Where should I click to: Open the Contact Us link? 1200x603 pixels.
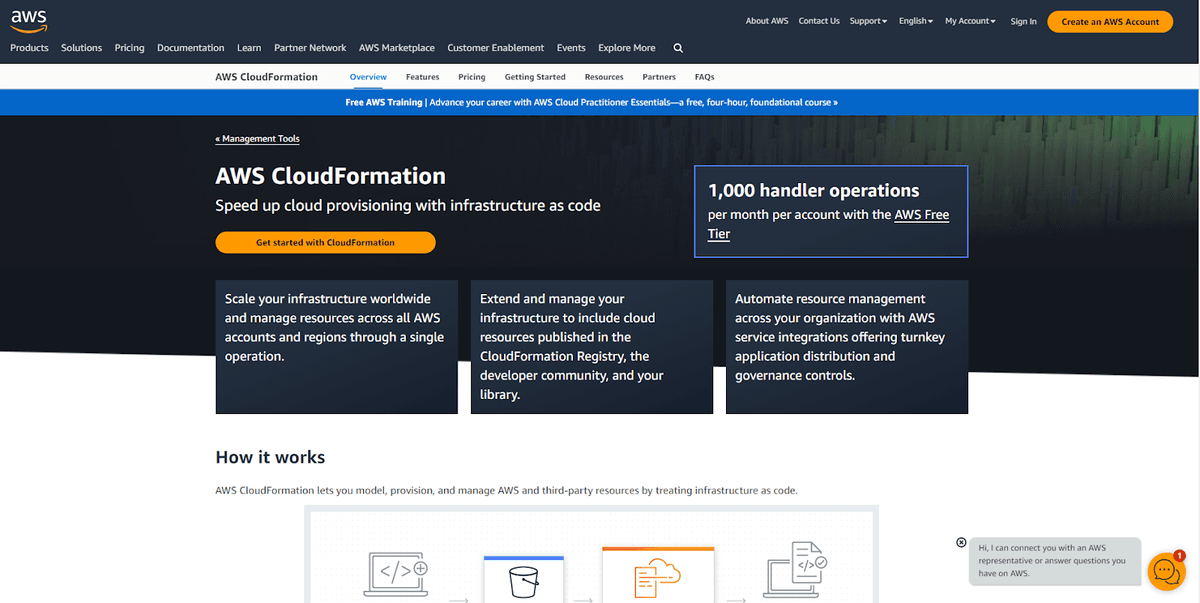819,21
